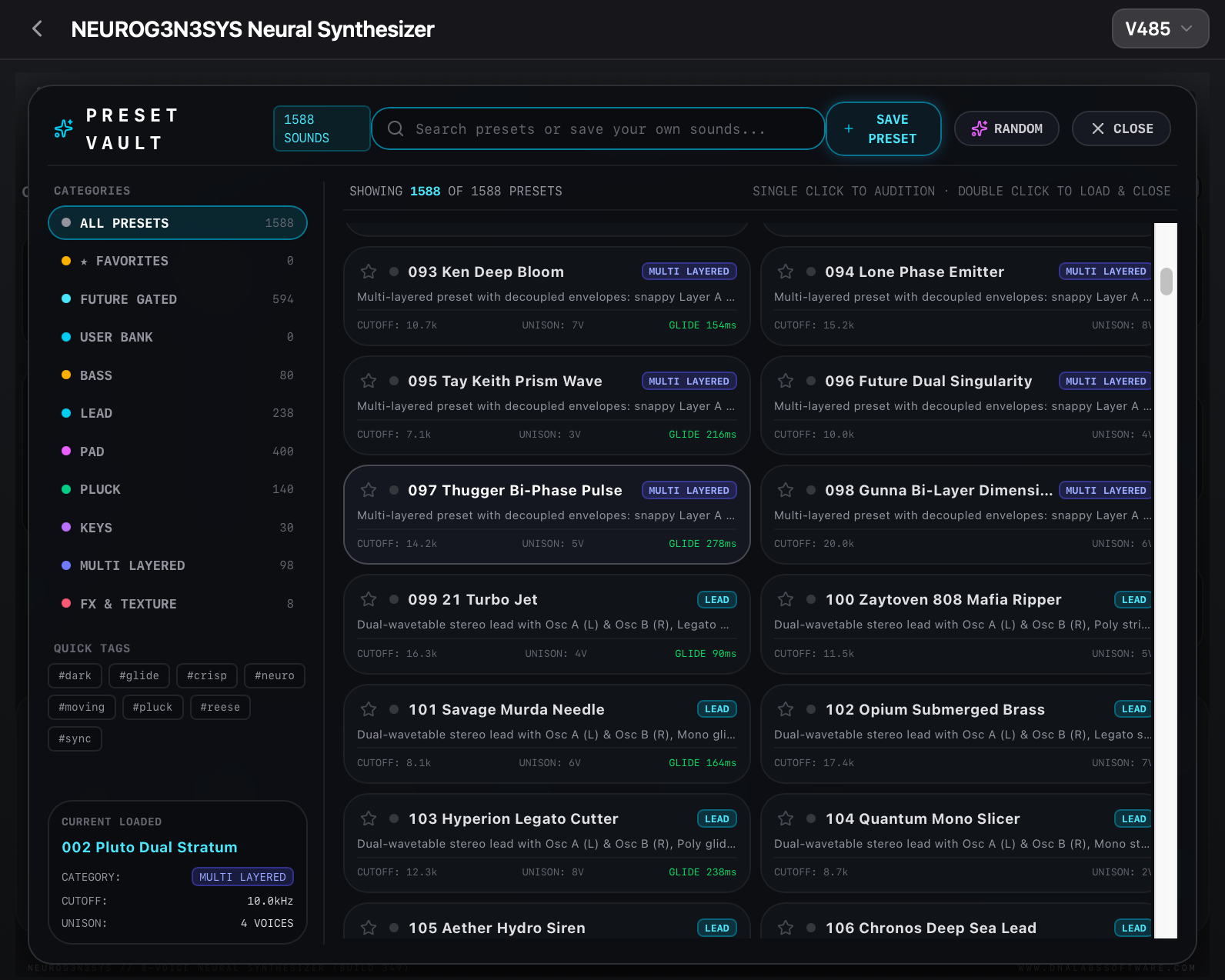The height and width of the screenshot is (980, 1225).
Task: Focus the preset search field
Action: click(x=598, y=128)
